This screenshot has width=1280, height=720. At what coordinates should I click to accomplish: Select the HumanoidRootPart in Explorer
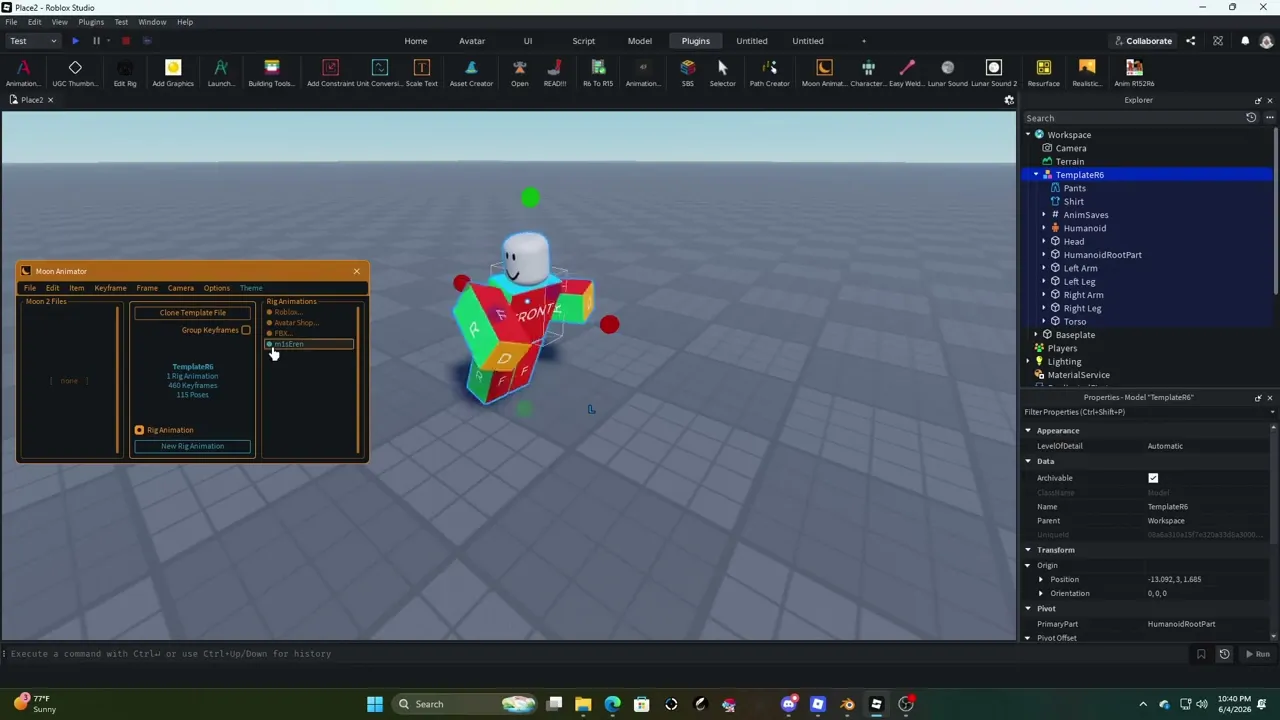click(x=1102, y=255)
